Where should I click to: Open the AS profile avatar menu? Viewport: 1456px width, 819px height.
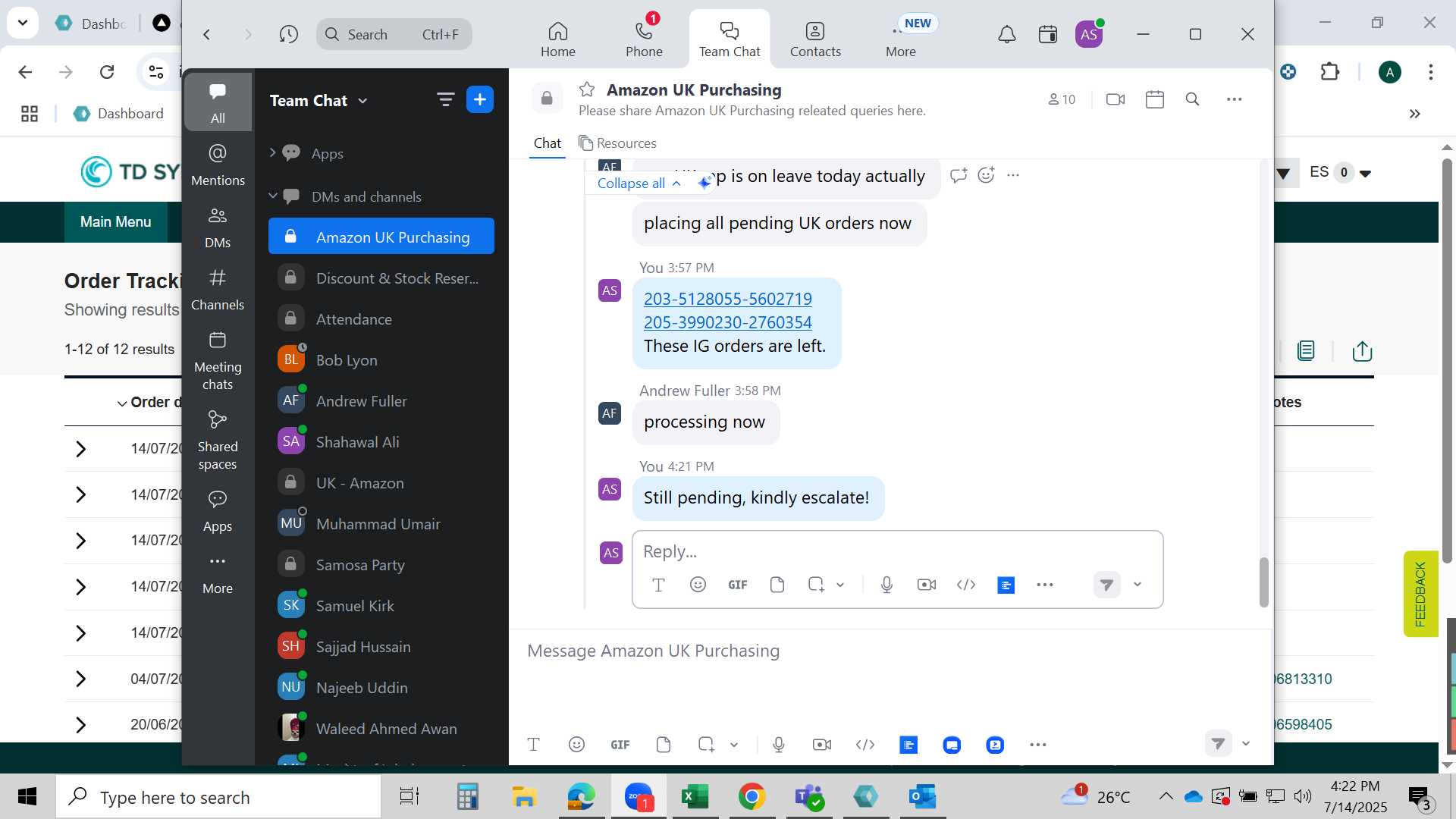(x=1089, y=34)
